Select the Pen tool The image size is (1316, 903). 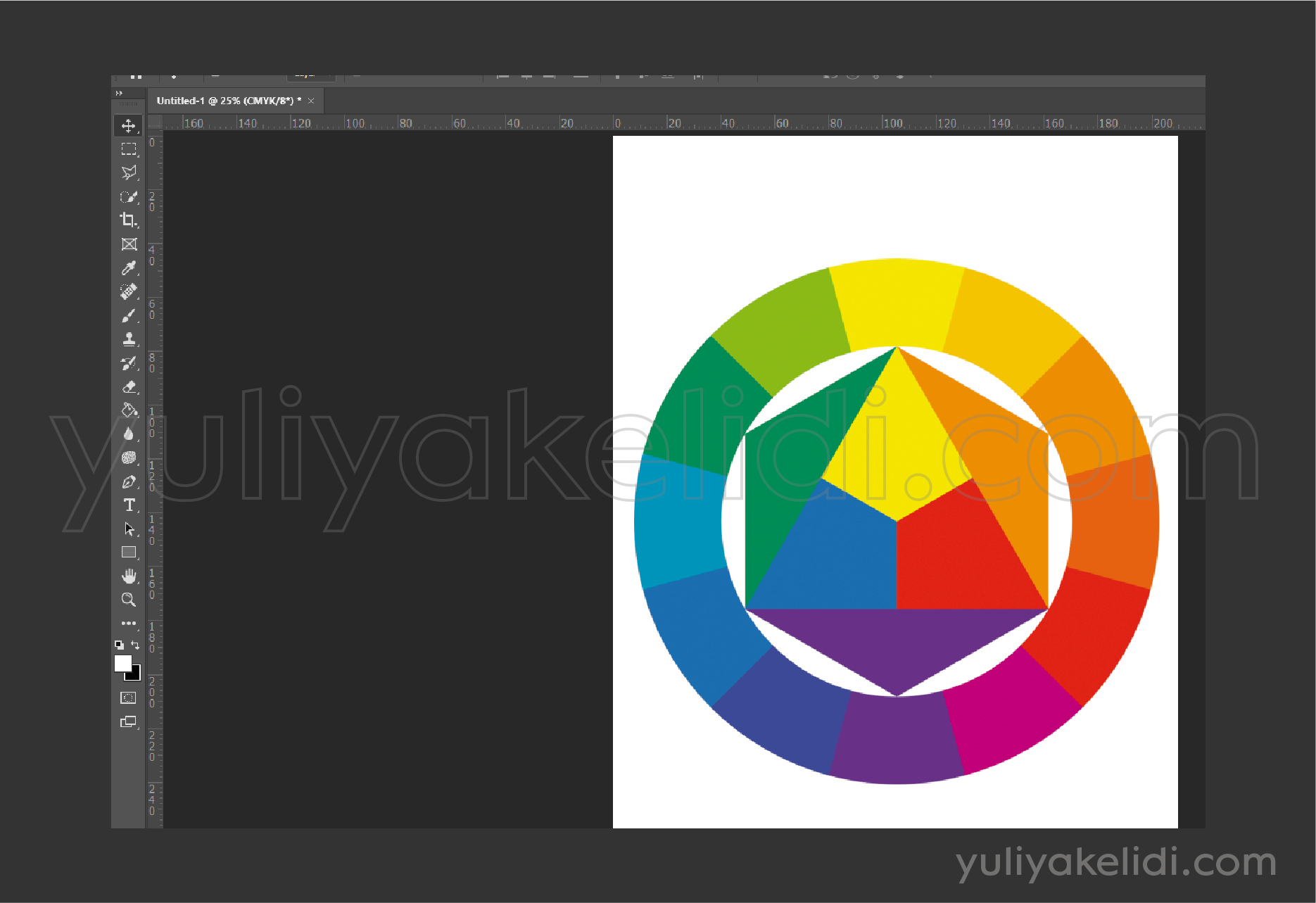128,481
